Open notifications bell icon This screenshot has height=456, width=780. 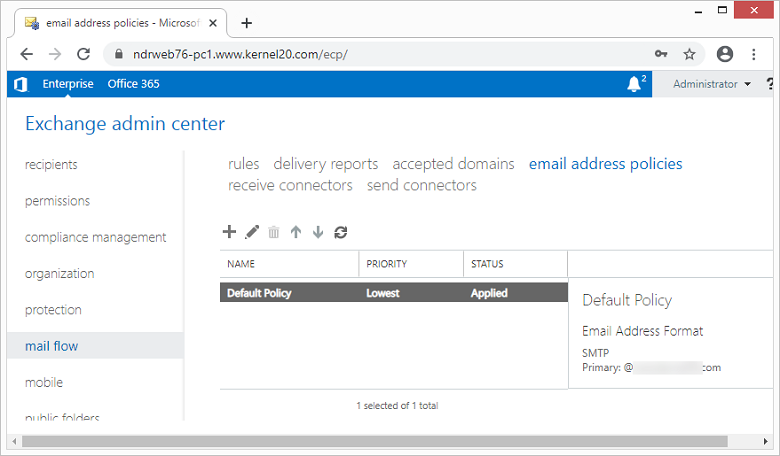coord(634,84)
